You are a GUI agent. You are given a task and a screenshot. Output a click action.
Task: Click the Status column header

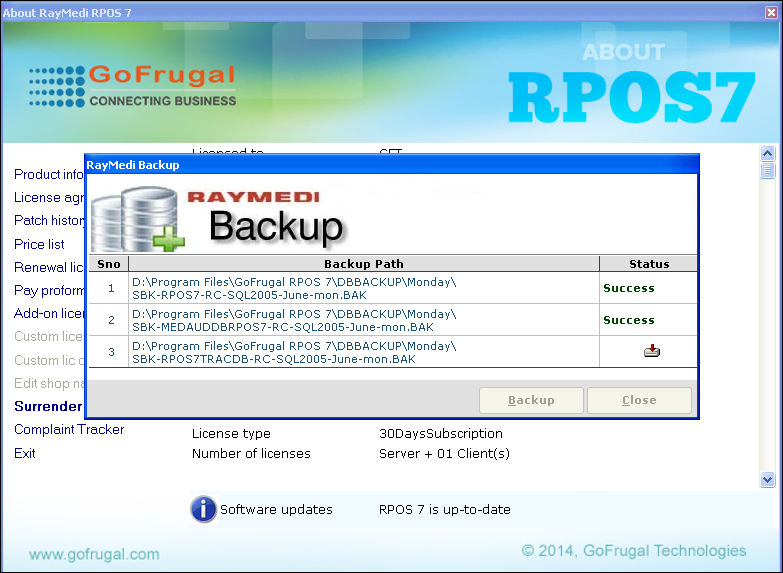coord(649,264)
